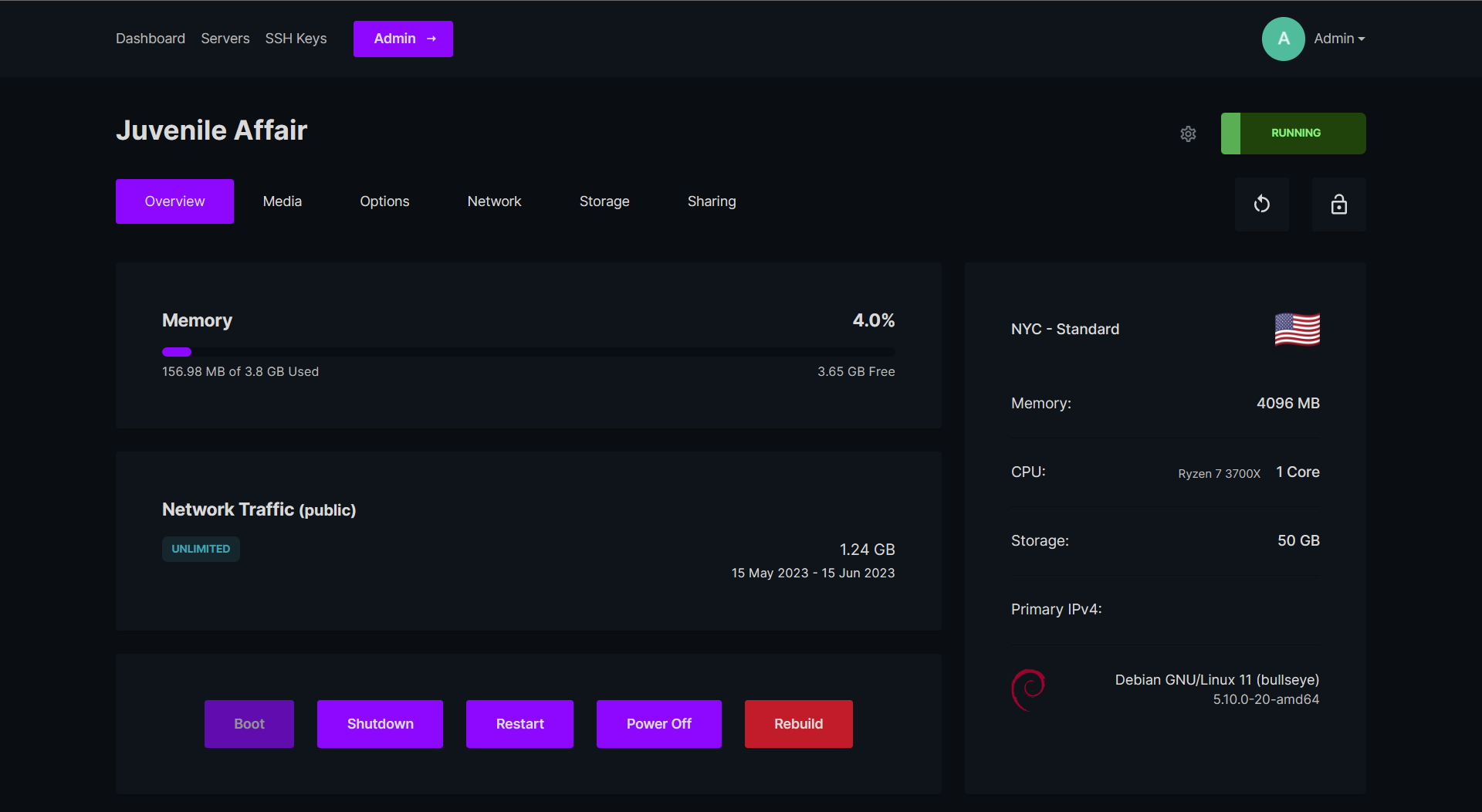This screenshot has height=812, width=1482.
Task: Switch to the Sharing tab
Action: [x=711, y=201]
